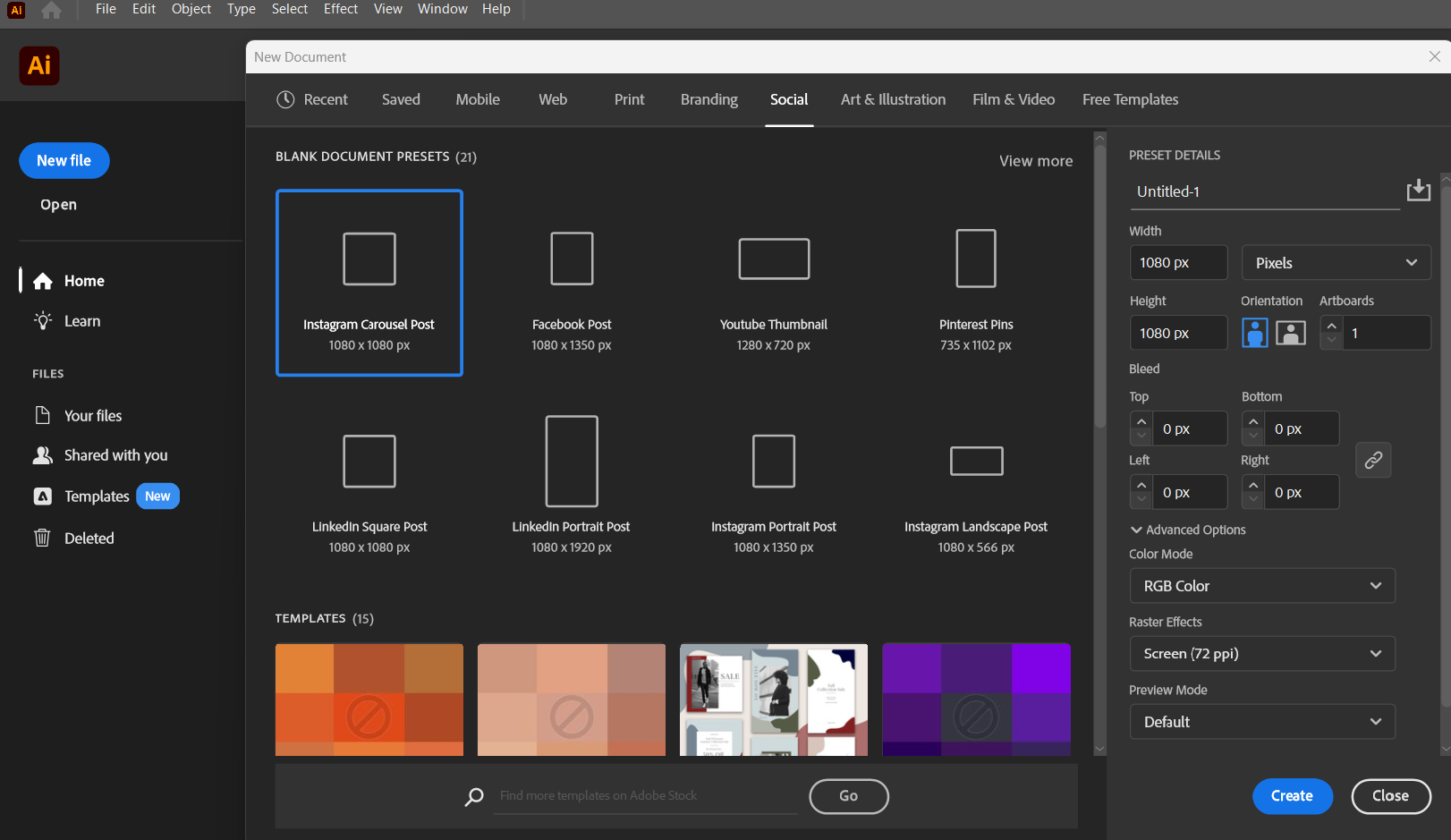Viewport: 1451px width, 840px height.
Task: Click View more presets link
Action: [1035, 161]
